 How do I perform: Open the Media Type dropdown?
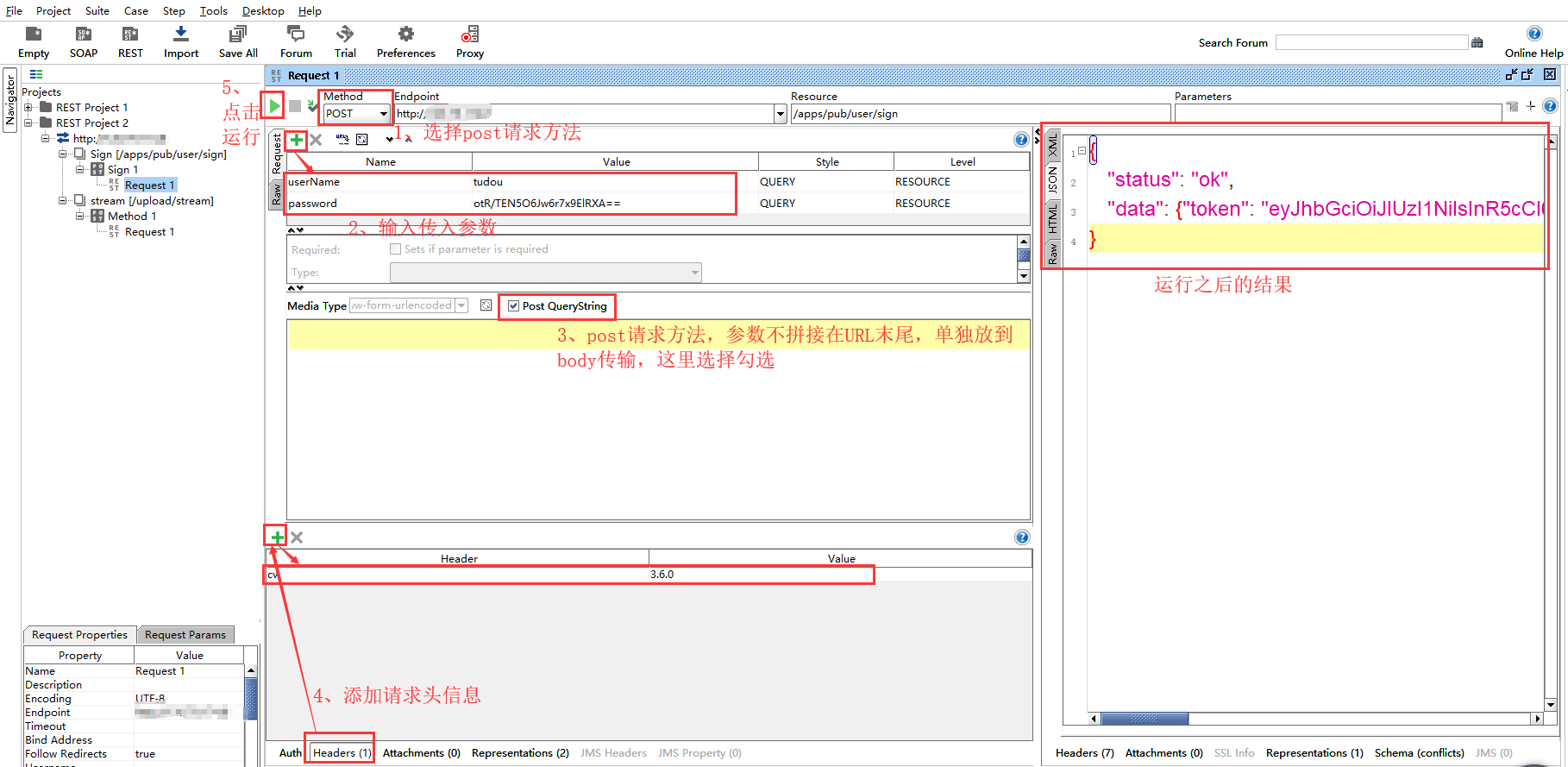point(461,305)
